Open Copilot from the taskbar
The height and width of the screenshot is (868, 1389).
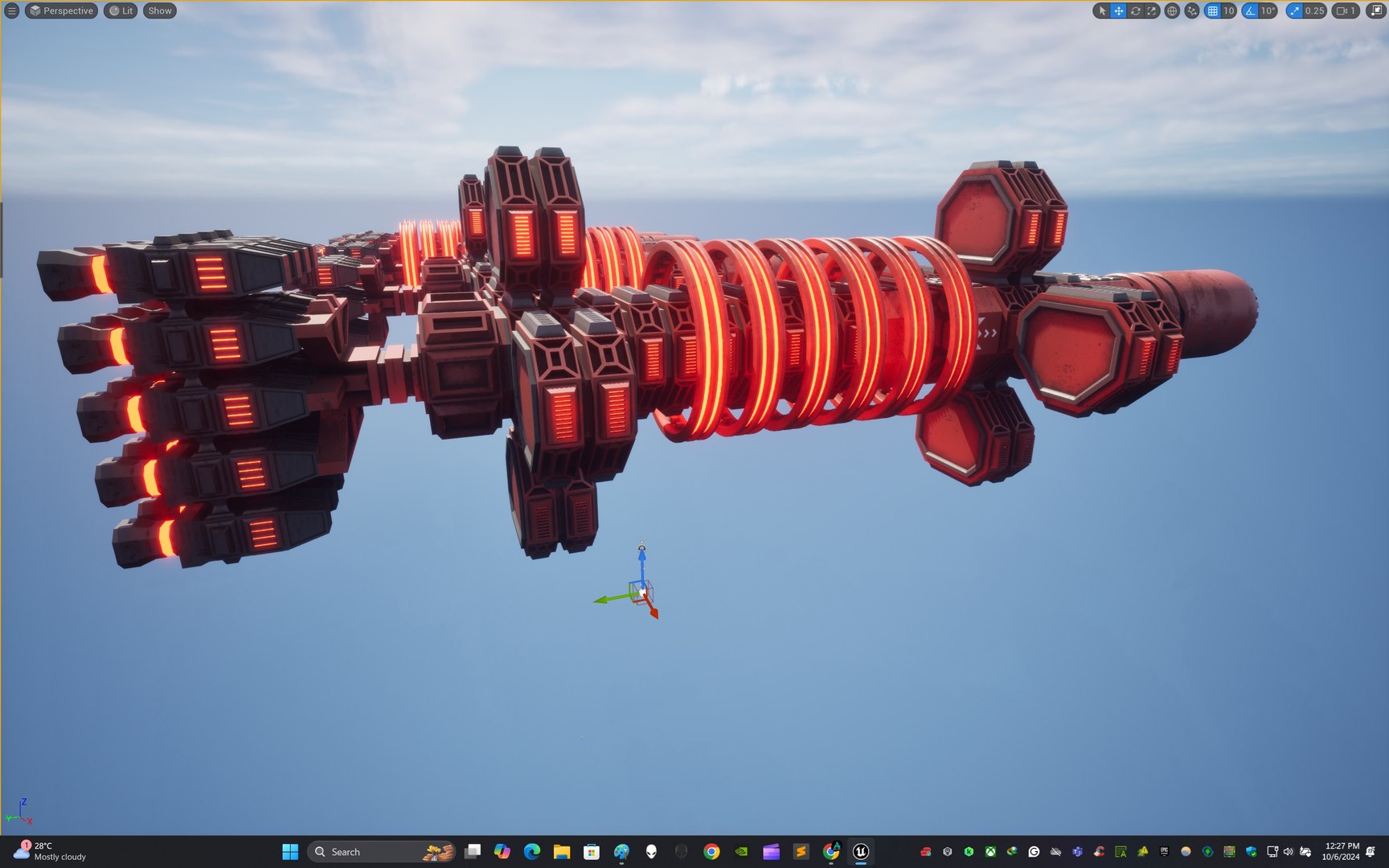click(x=502, y=851)
